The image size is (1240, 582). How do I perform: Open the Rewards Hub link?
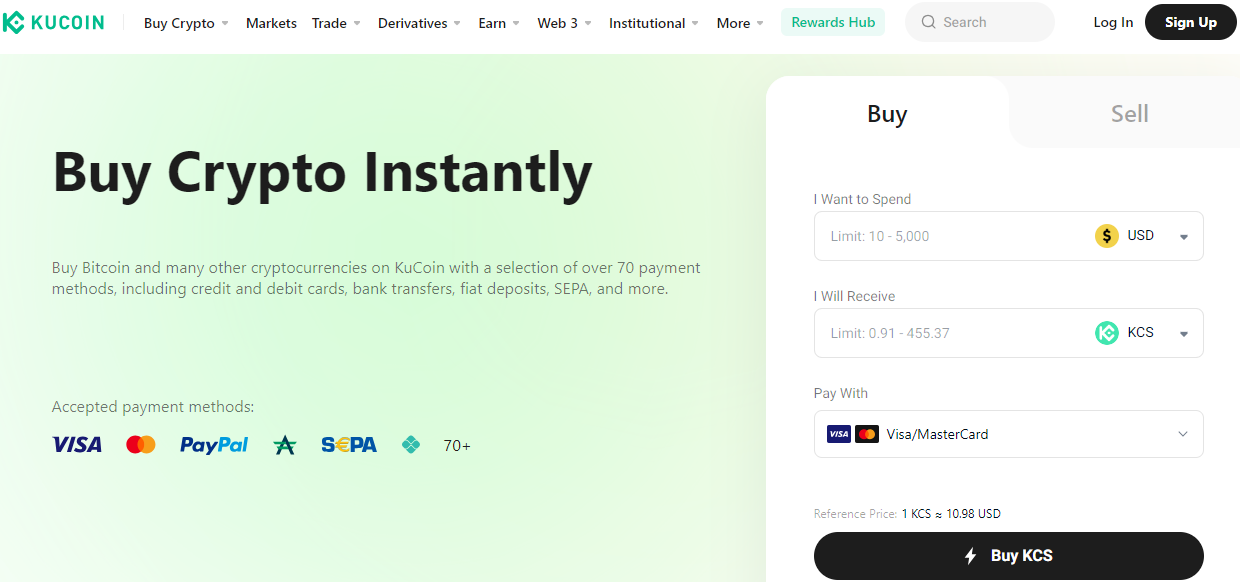[833, 22]
